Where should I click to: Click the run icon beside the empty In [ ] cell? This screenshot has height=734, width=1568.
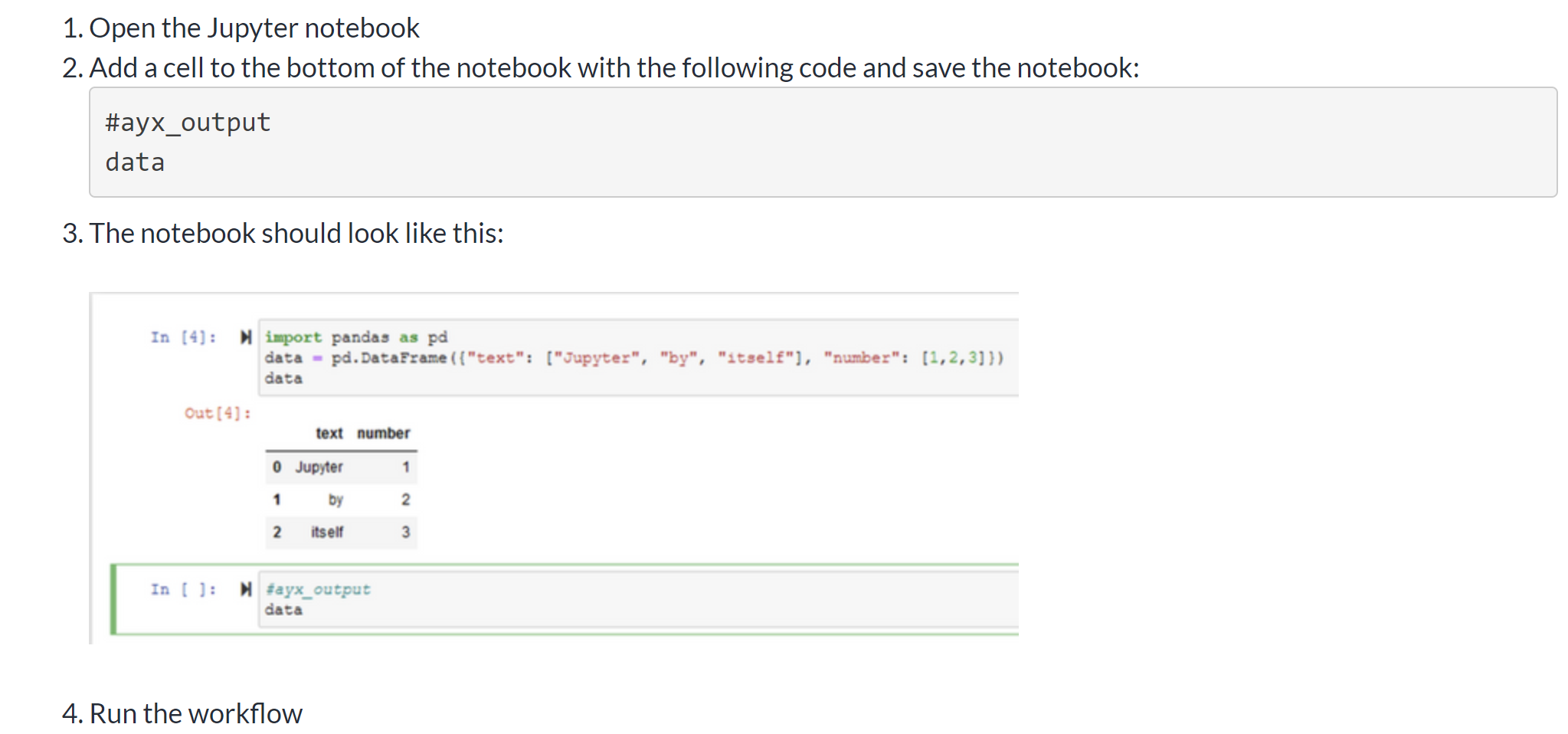(x=246, y=589)
